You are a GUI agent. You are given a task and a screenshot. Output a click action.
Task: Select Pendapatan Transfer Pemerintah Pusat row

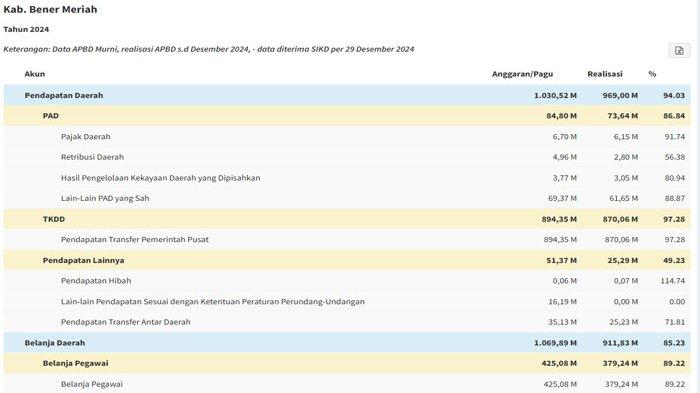coord(347,239)
